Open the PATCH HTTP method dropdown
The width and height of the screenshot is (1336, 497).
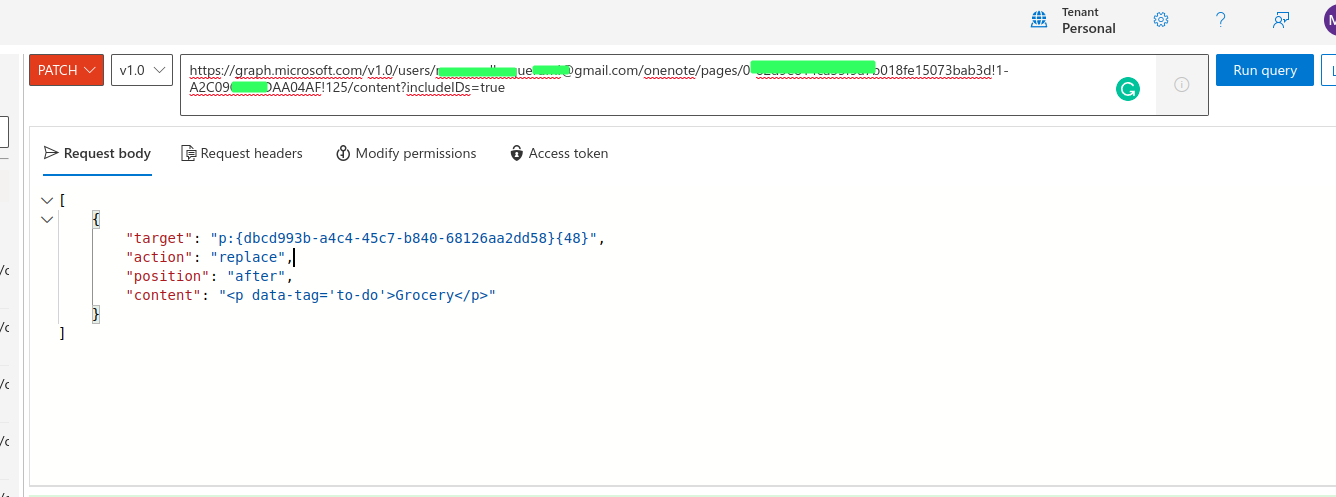[66, 70]
